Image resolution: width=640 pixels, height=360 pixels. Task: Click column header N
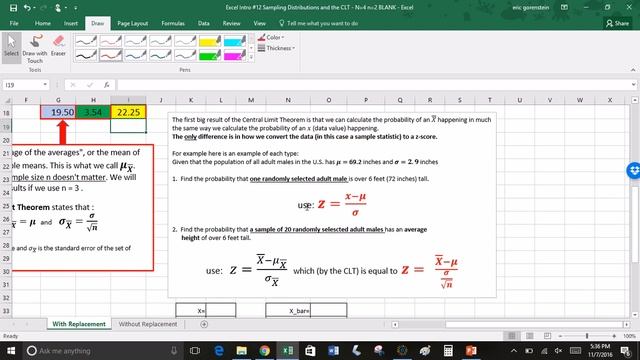288,100
